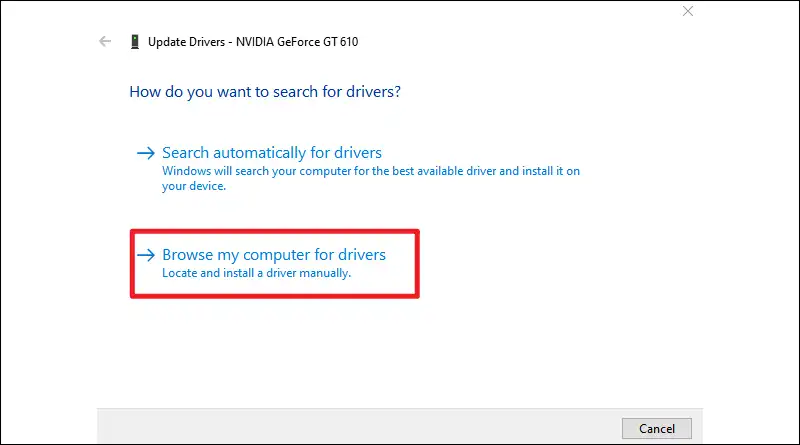This screenshot has width=800, height=445.
Task: Click 'Locate and install a driver manually.' text
Action: pyautogui.click(x=257, y=273)
